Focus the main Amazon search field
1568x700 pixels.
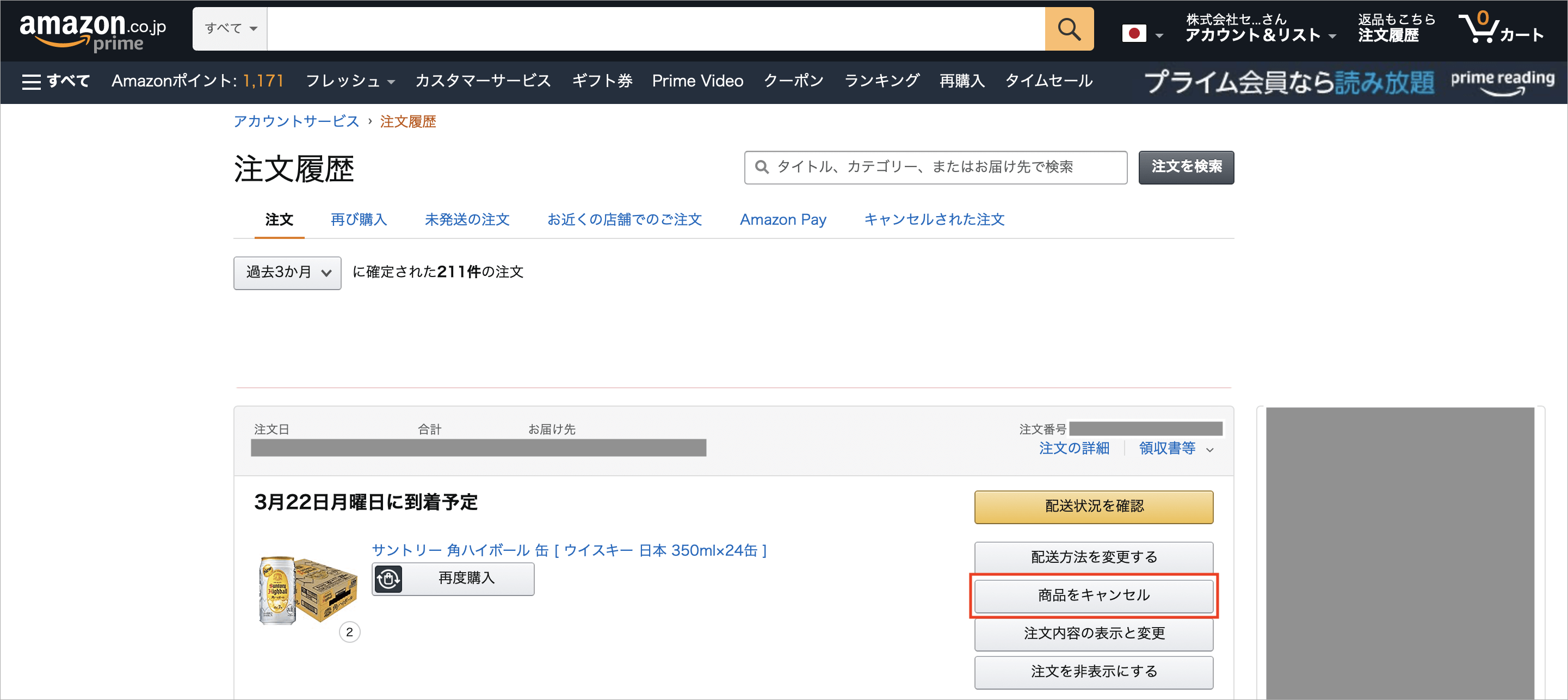[656, 29]
